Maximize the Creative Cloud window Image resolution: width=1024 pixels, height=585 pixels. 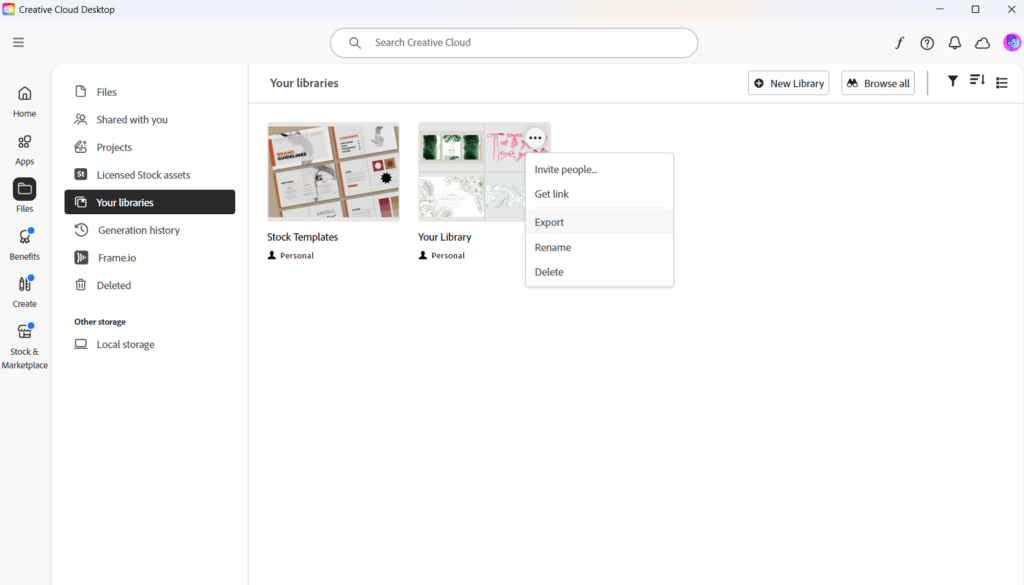976,9
